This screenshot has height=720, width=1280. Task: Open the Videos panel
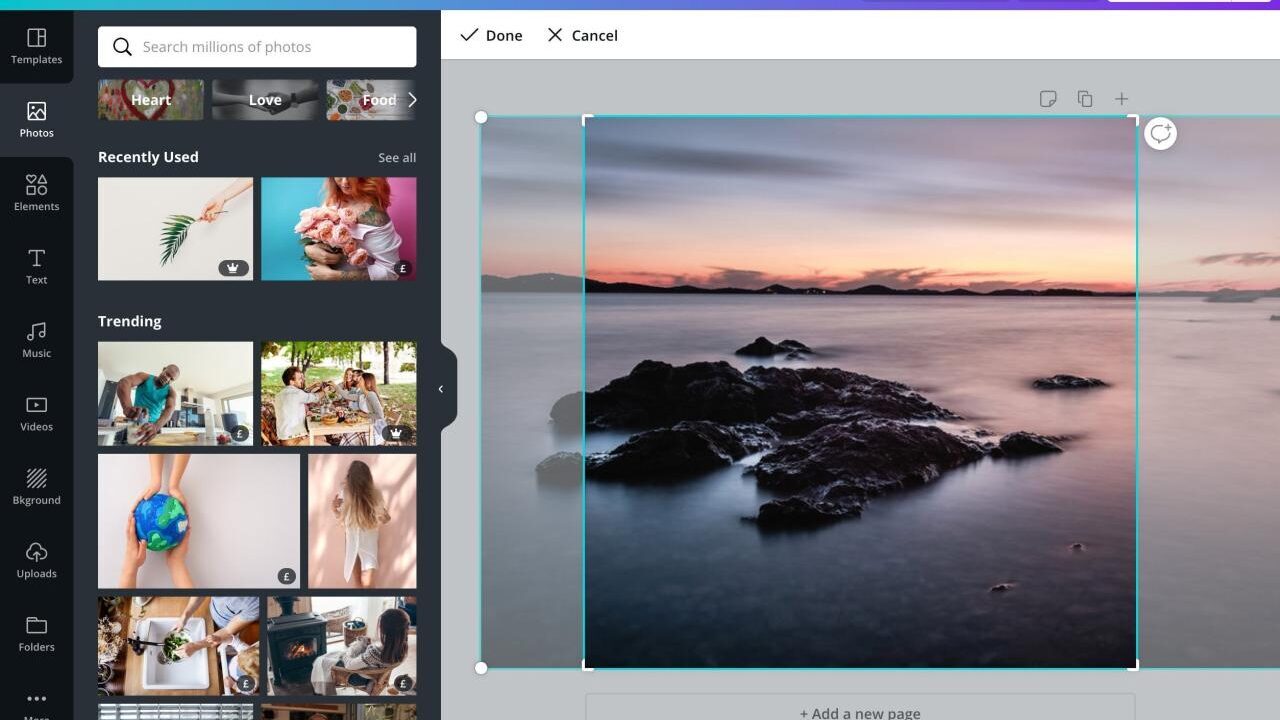point(36,413)
